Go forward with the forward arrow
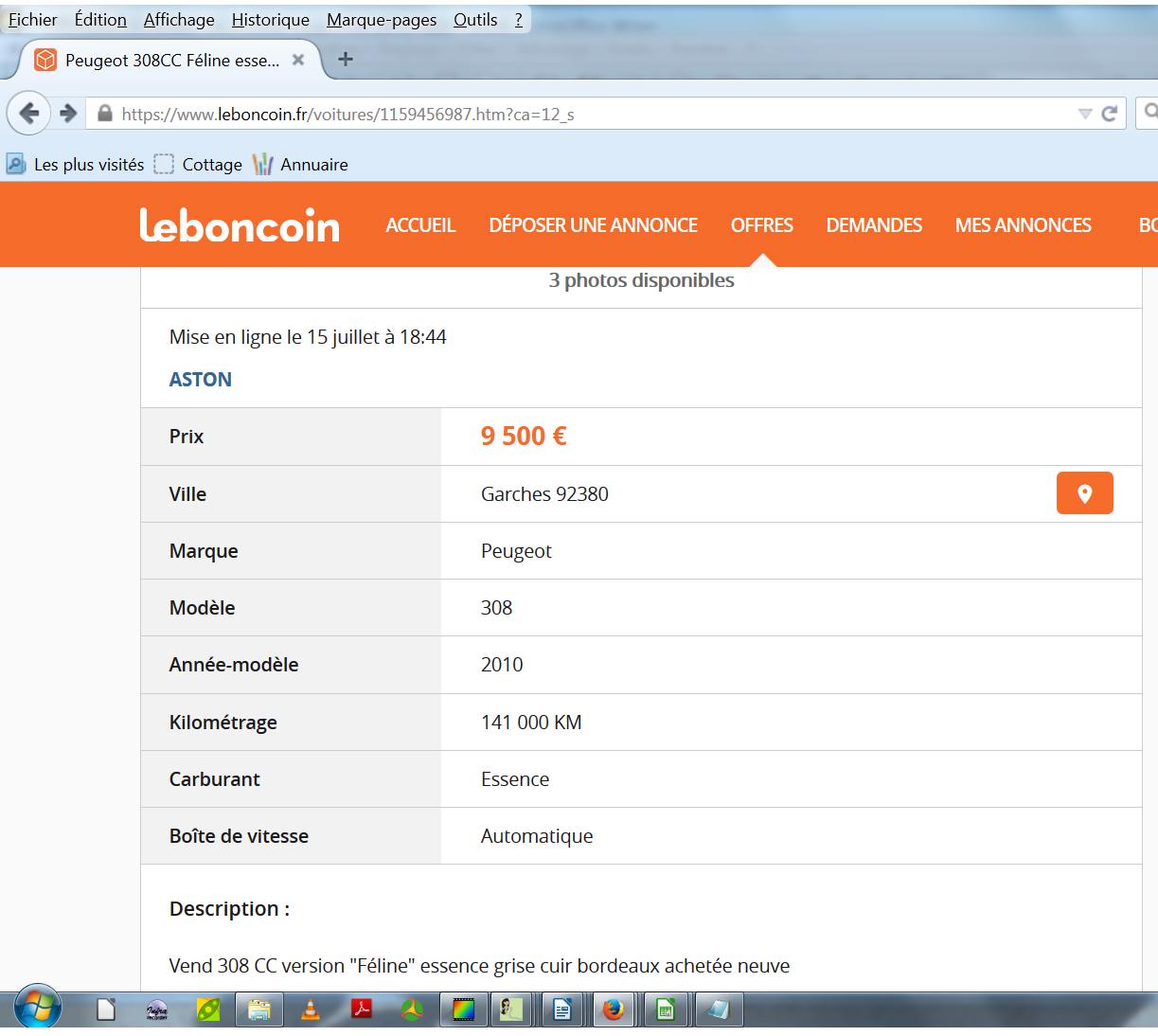Screen dimensions: 1158x1036 tap(68, 114)
